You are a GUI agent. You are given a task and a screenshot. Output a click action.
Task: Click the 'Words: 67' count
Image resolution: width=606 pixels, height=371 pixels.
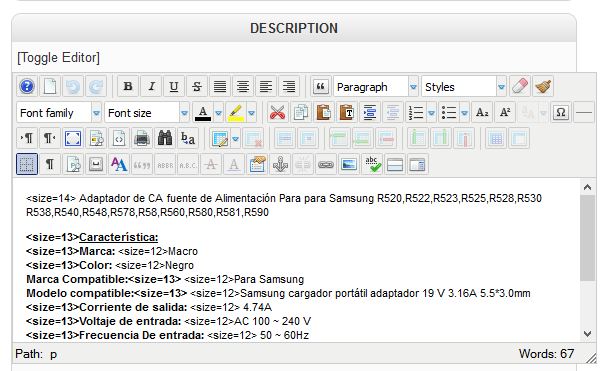click(x=546, y=354)
